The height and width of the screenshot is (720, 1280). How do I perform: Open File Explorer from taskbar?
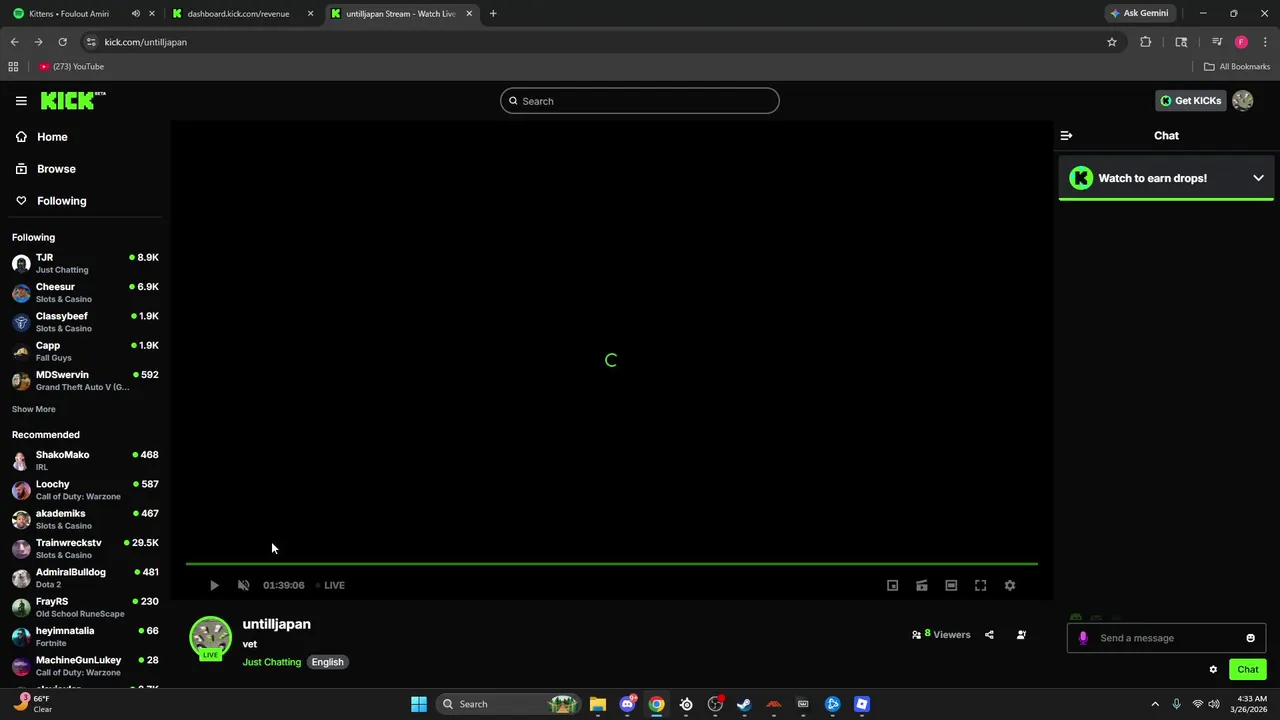click(598, 704)
